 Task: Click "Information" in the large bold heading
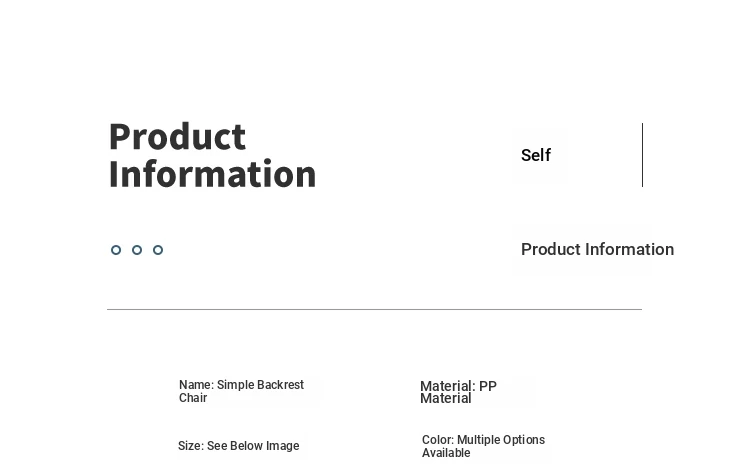pyautogui.click(x=212, y=174)
